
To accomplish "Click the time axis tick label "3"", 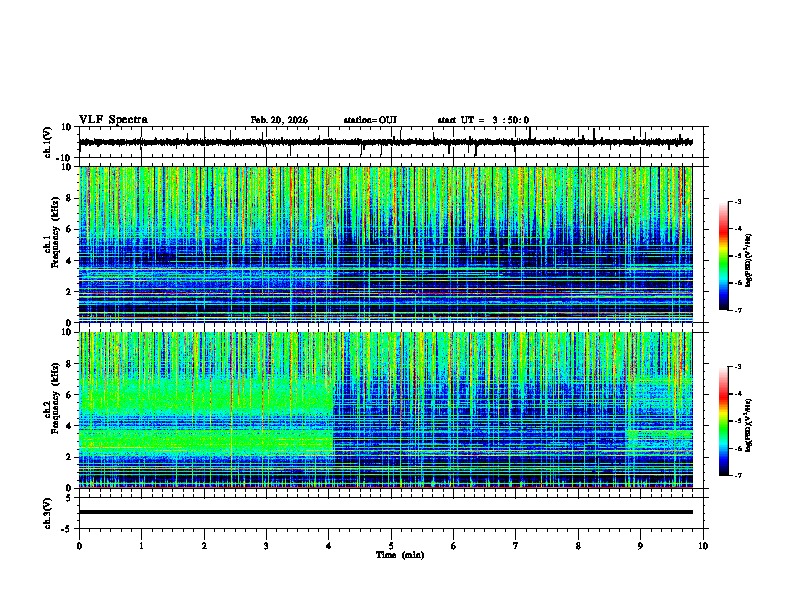I will 266,546.
